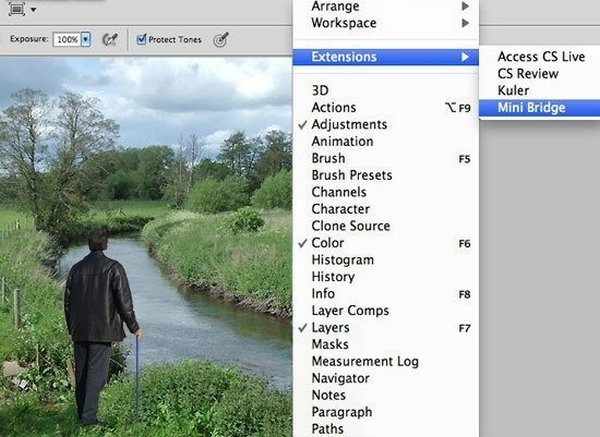This screenshot has height=437, width=600.
Task: Open the Info panel entry
Action: [386, 294]
